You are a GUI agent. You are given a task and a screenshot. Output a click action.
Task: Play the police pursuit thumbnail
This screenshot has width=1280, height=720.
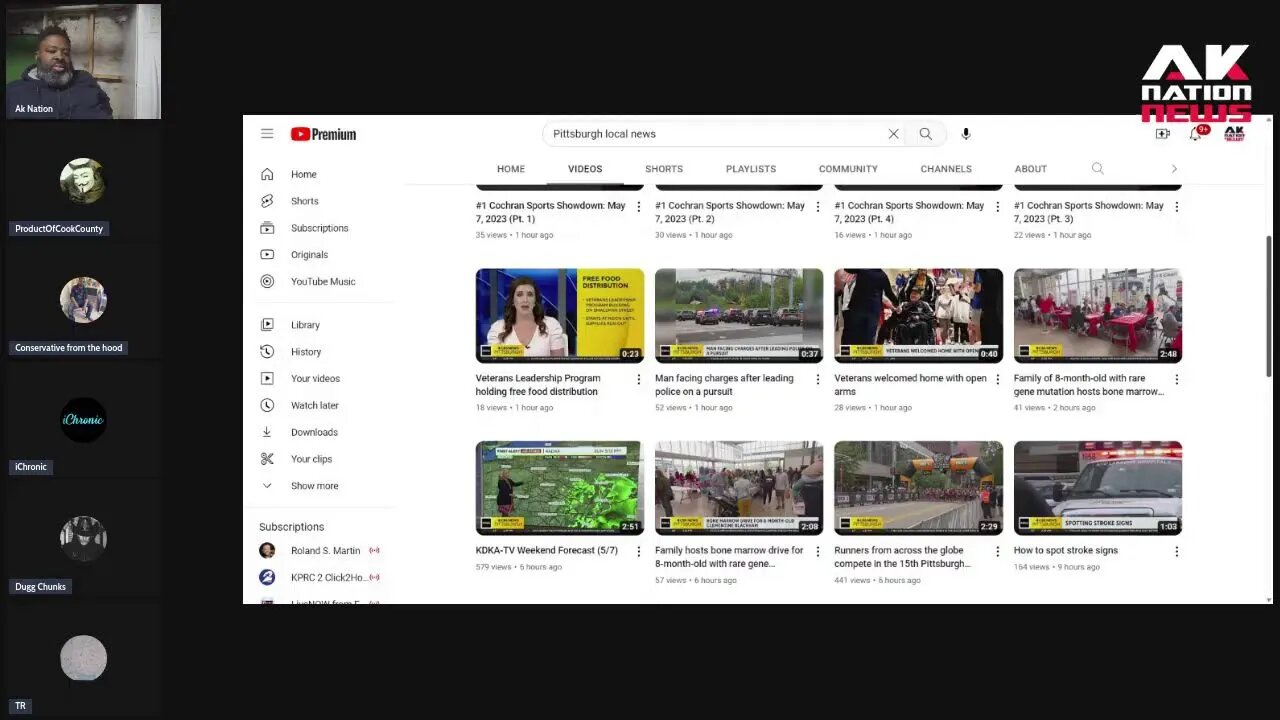pos(739,315)
